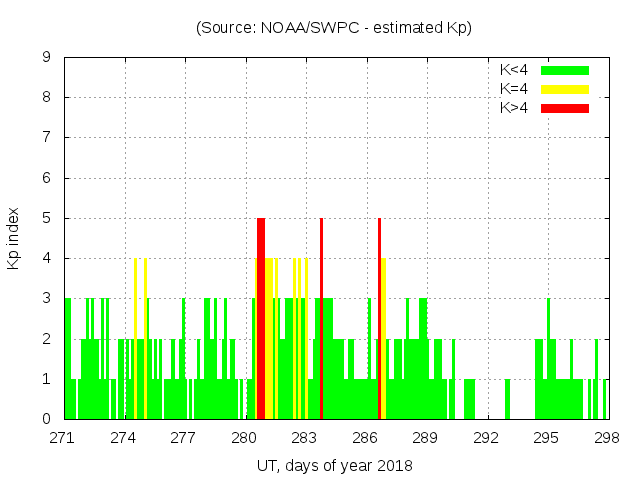
Task: Click the vertical "Kp index" axis label
Action: (x=14, y=238)
